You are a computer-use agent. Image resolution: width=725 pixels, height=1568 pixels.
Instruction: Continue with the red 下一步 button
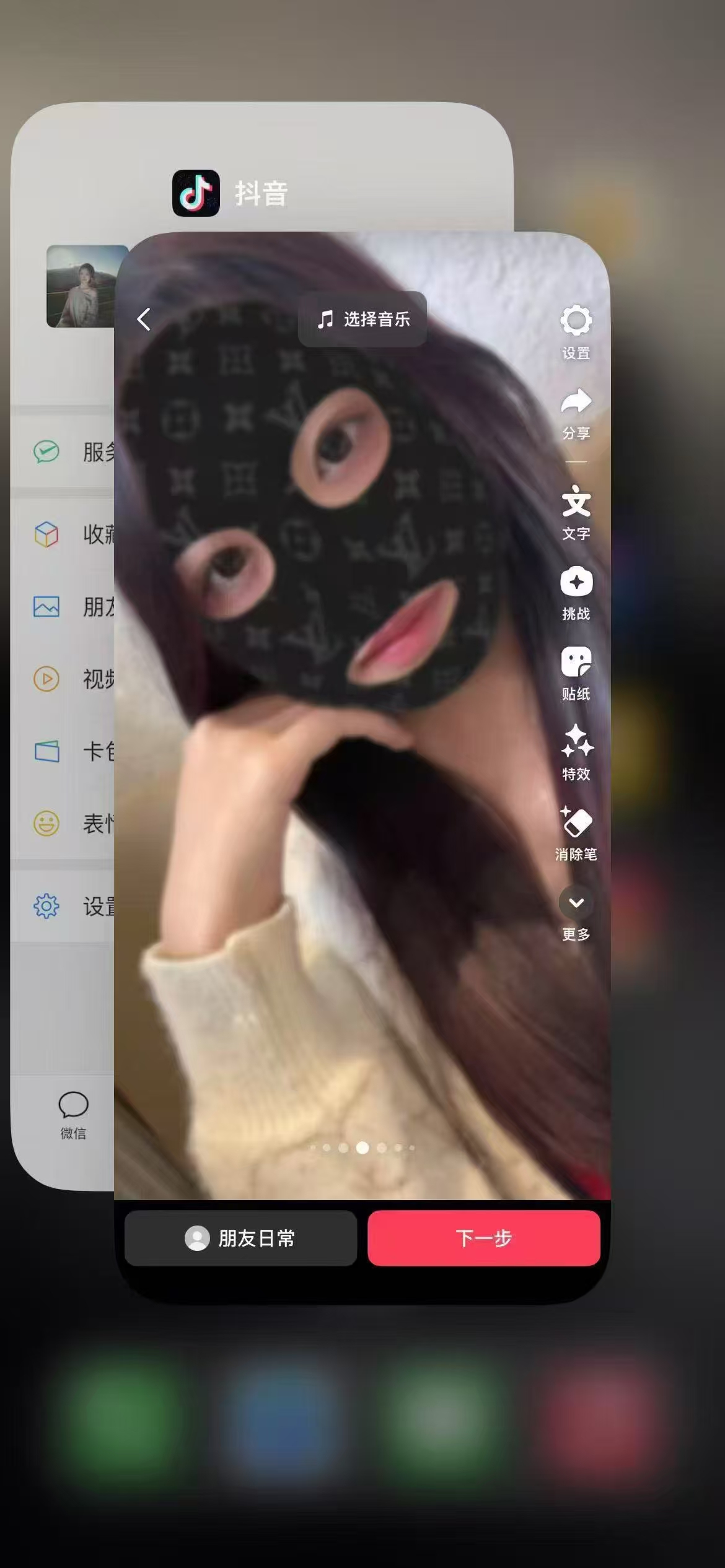coord(484,1239)
